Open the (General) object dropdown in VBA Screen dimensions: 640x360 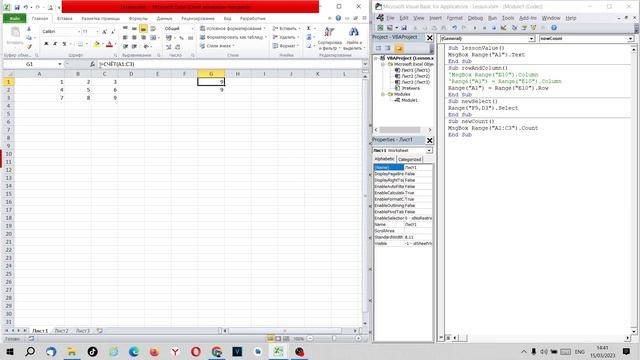point(531,38)
